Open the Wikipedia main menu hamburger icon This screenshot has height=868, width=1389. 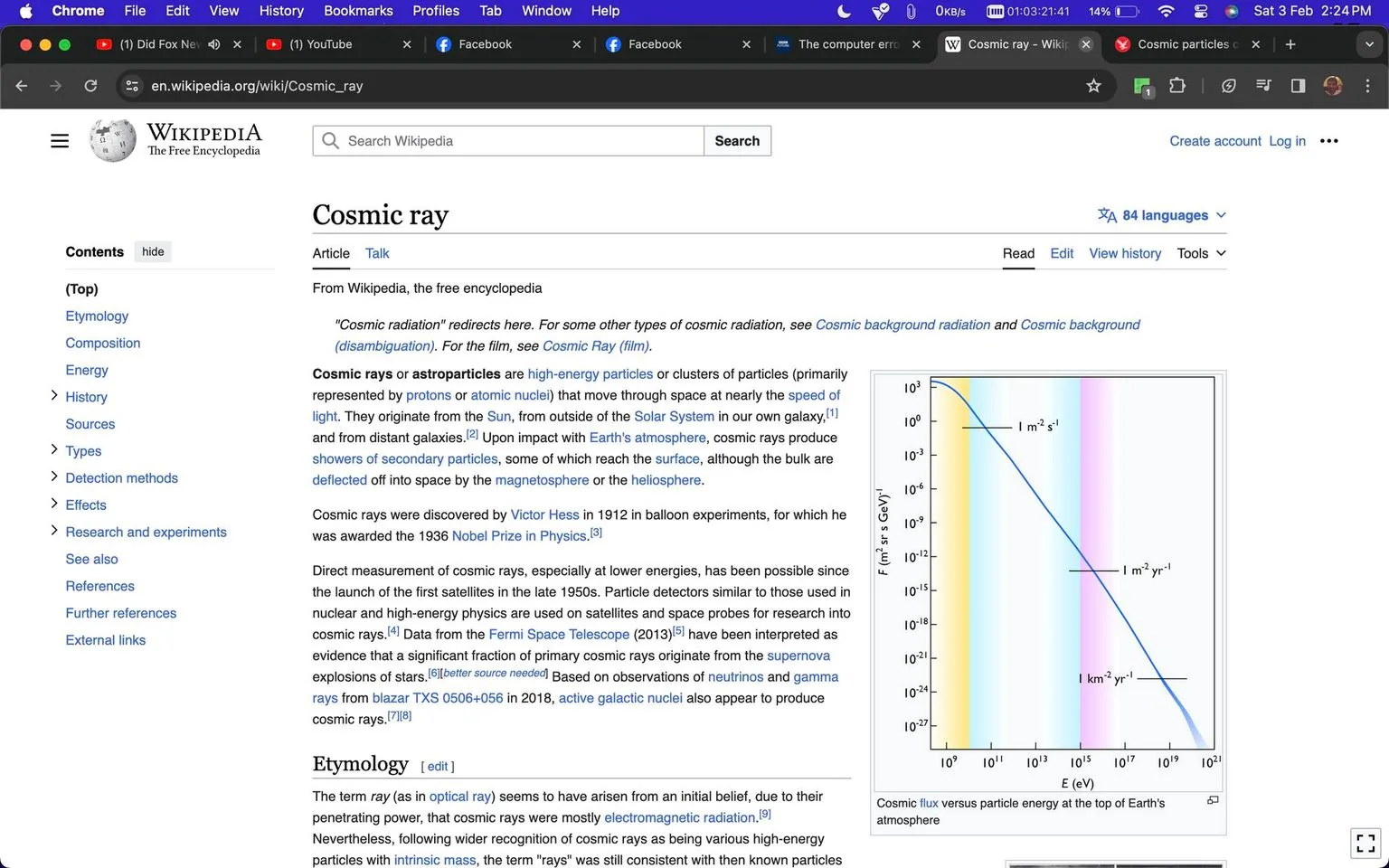pos(60,141)
